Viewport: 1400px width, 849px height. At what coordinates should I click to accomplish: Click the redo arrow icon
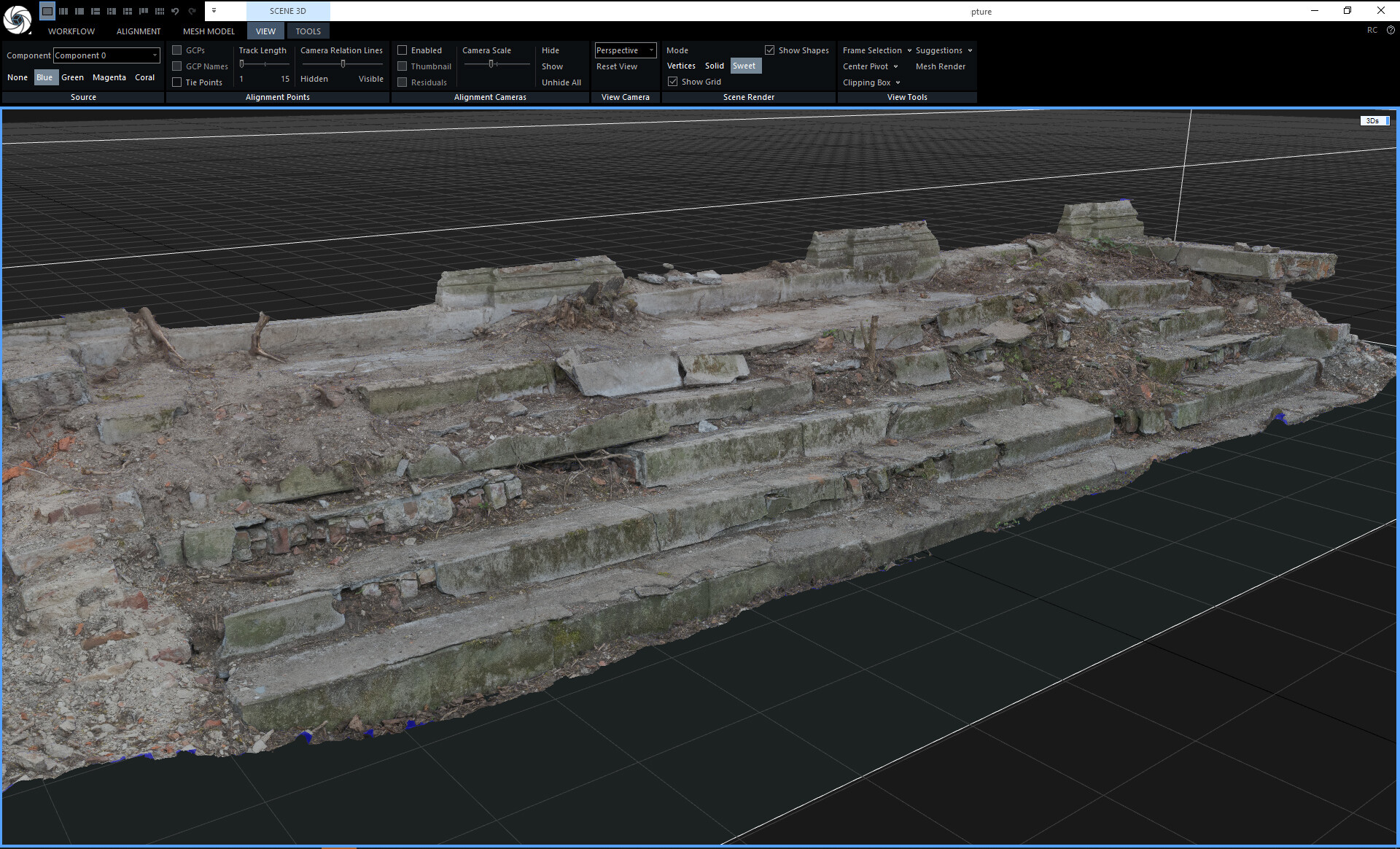coord(192,11)
